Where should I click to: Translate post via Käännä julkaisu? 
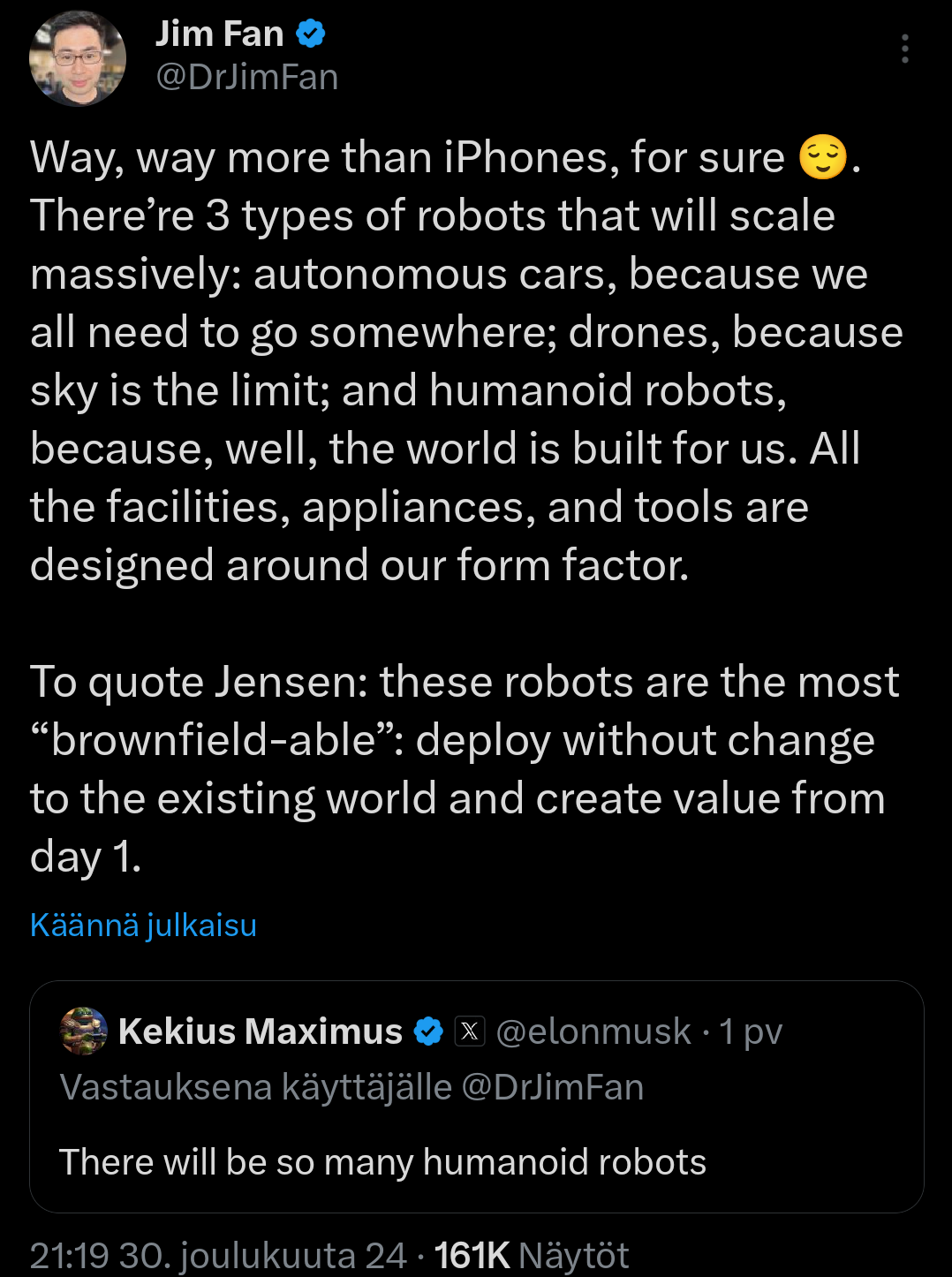tap(143, 926)
